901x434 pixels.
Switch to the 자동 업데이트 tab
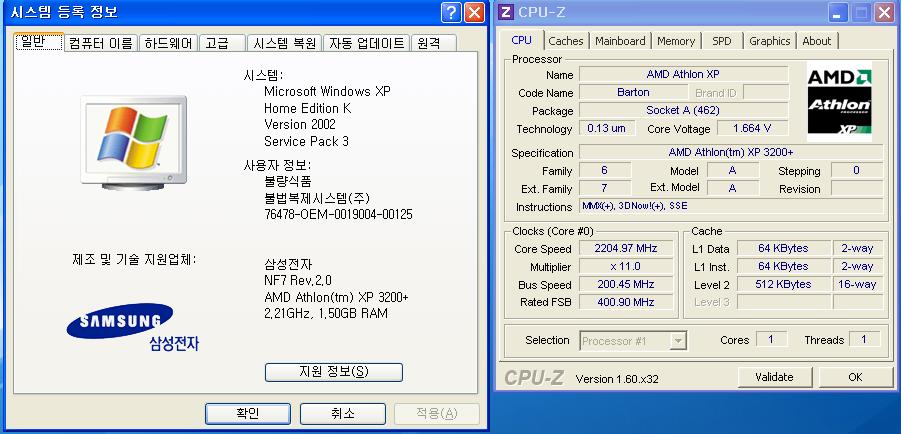tap(367, 43)
